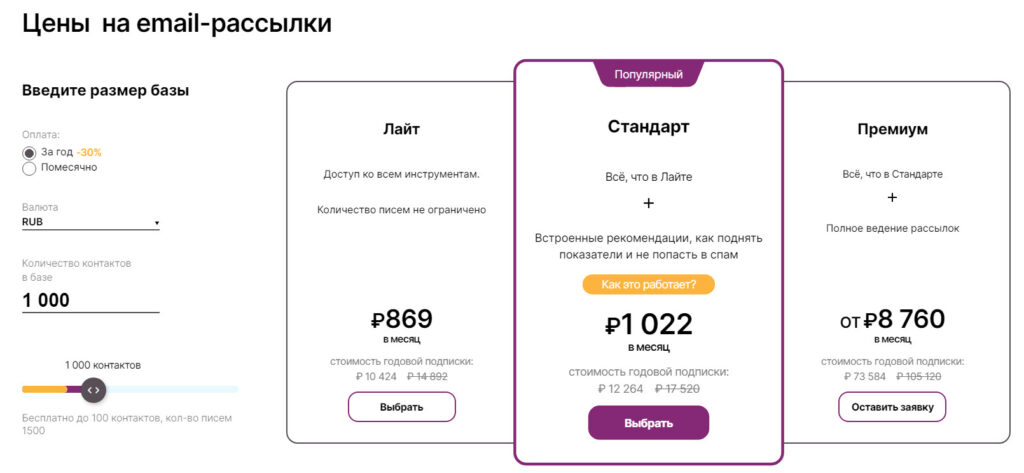
Task: Click the contacts slider handle
Action: point(92,389)
